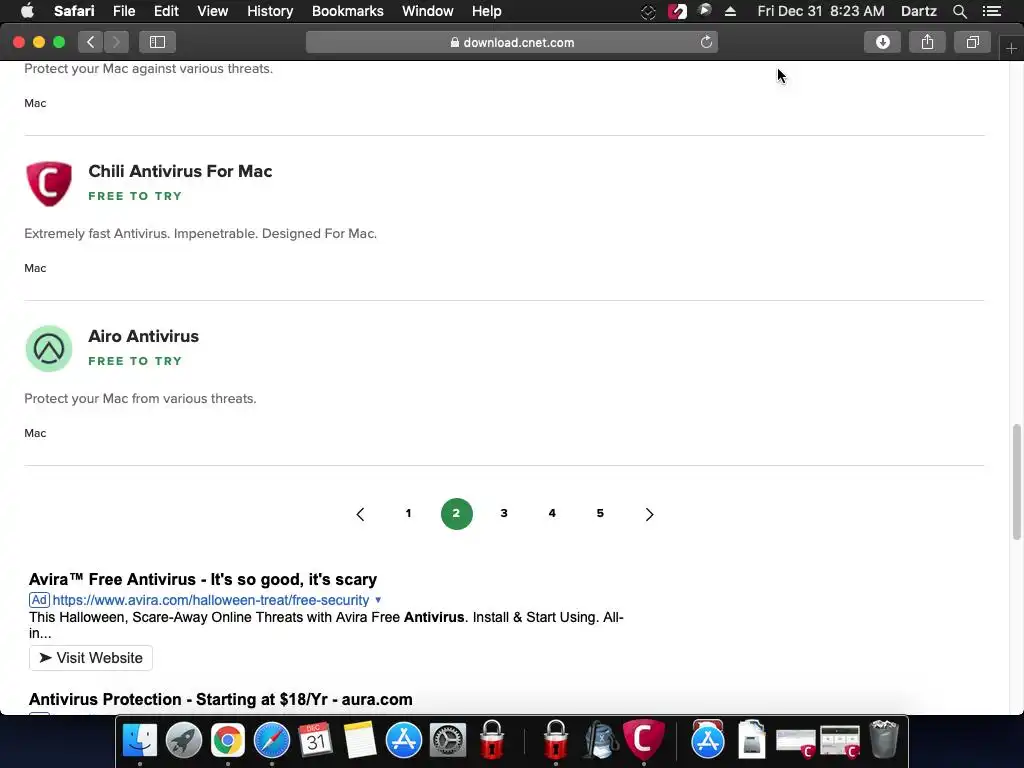Open the vacuum cleaner app in the Dock
Viewport: 1024px width, 768px height.
pos(600,741)
